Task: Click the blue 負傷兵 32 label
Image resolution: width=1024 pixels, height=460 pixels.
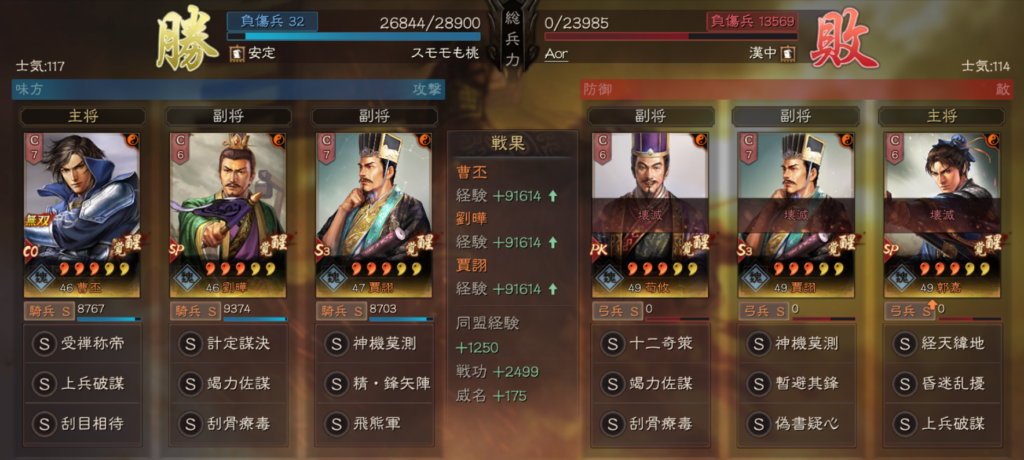Action: [272, 22]
